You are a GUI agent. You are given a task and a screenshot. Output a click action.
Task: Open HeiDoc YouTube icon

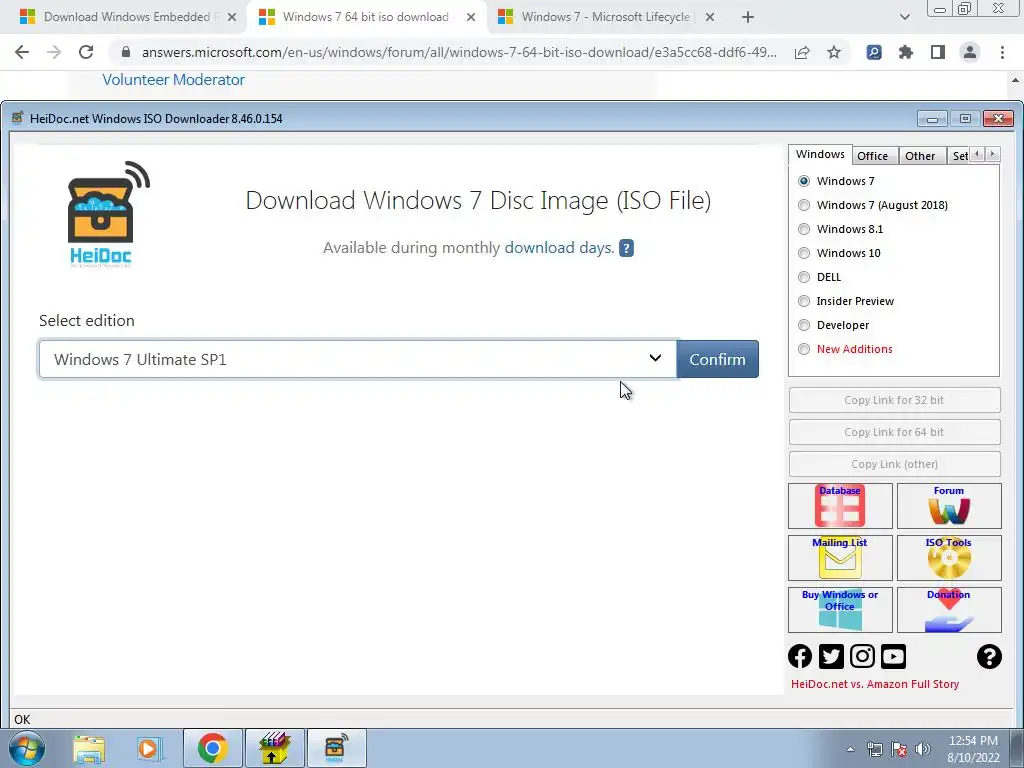click(893, 656)
